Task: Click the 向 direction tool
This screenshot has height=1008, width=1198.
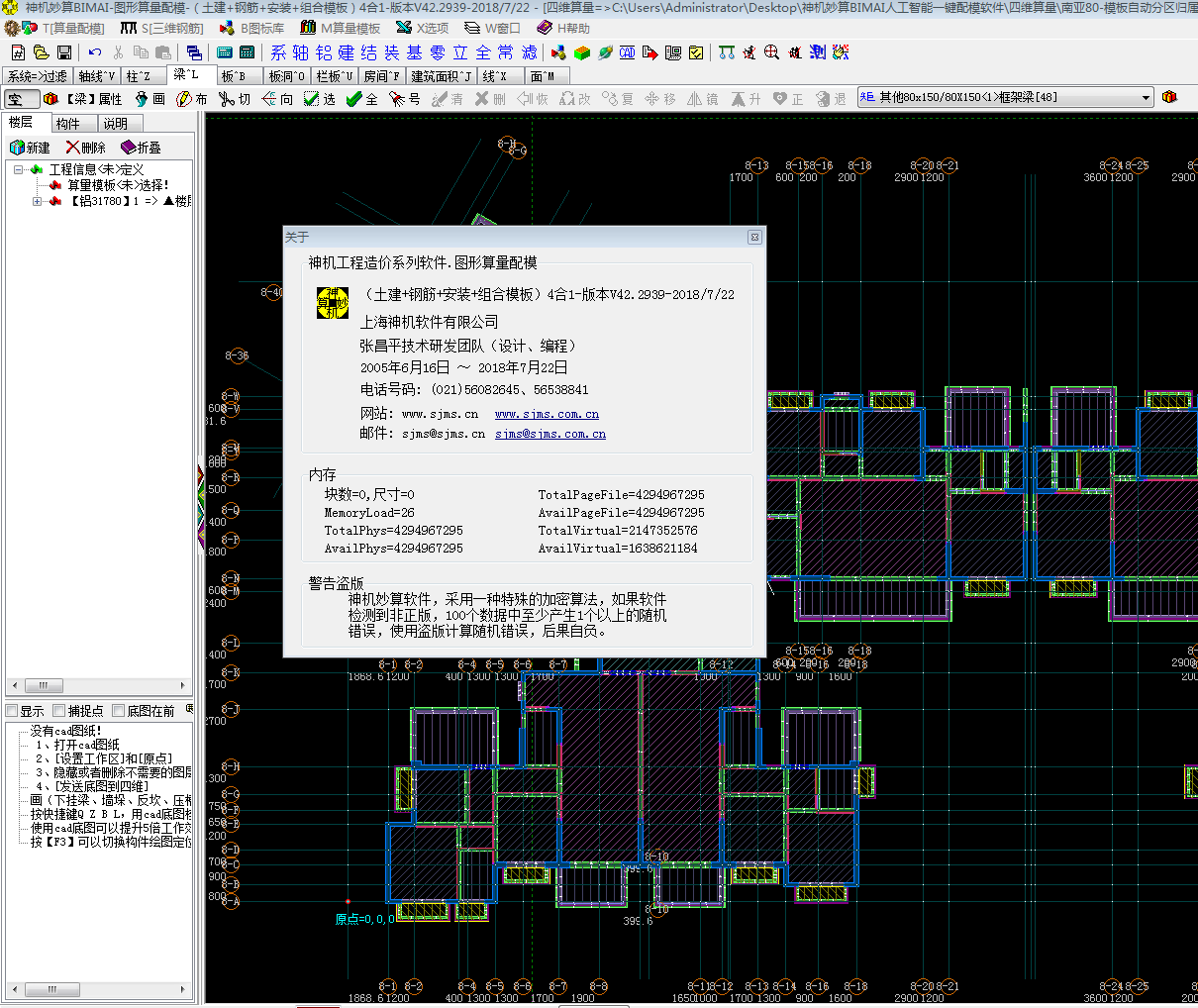Action: click(277, 99)
